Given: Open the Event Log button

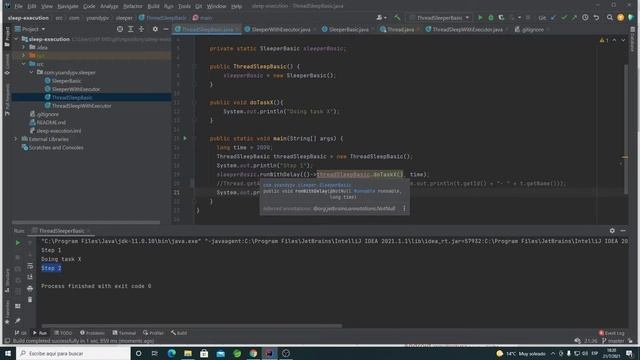Looking at the screenshot, I should 611,333.
